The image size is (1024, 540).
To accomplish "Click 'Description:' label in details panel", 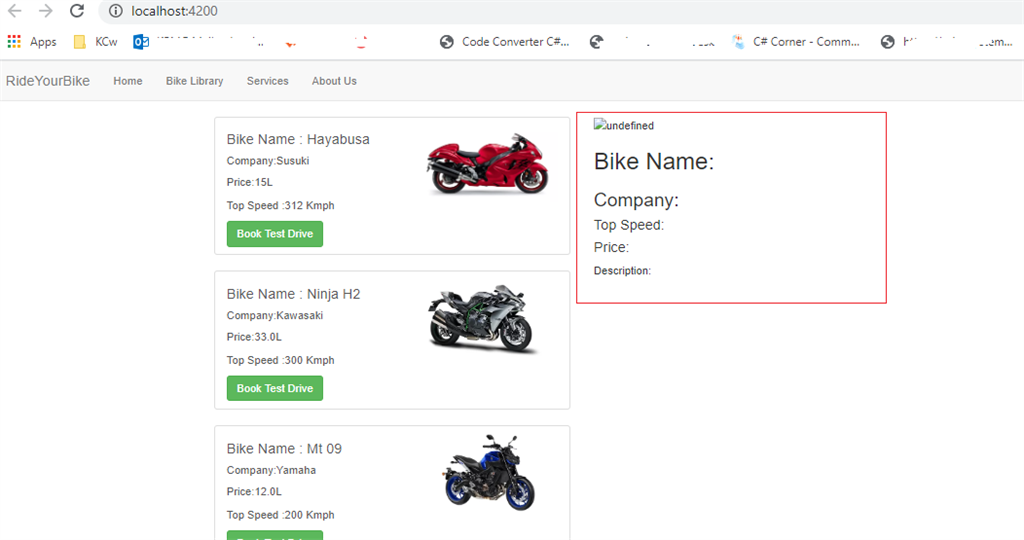I will [622, 271].
